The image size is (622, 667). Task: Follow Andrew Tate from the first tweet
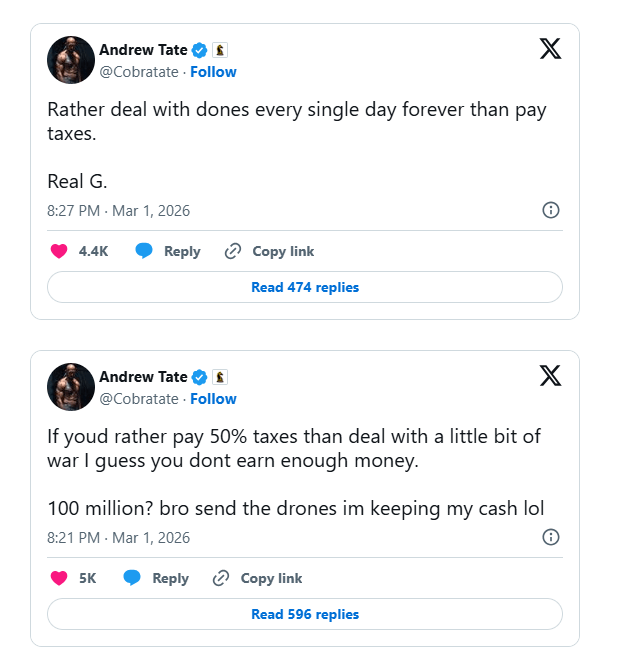(213, 72)
